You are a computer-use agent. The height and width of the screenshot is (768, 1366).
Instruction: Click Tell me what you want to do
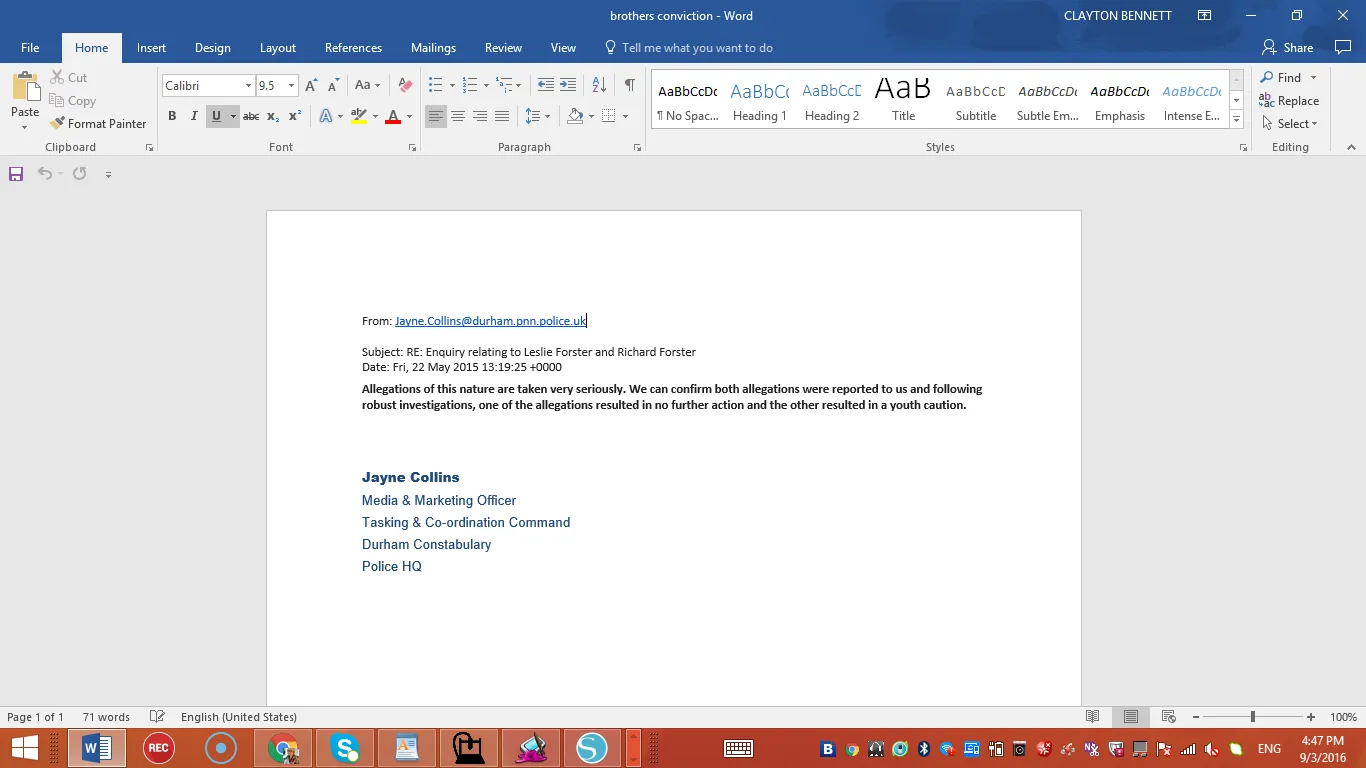(689, 47)
